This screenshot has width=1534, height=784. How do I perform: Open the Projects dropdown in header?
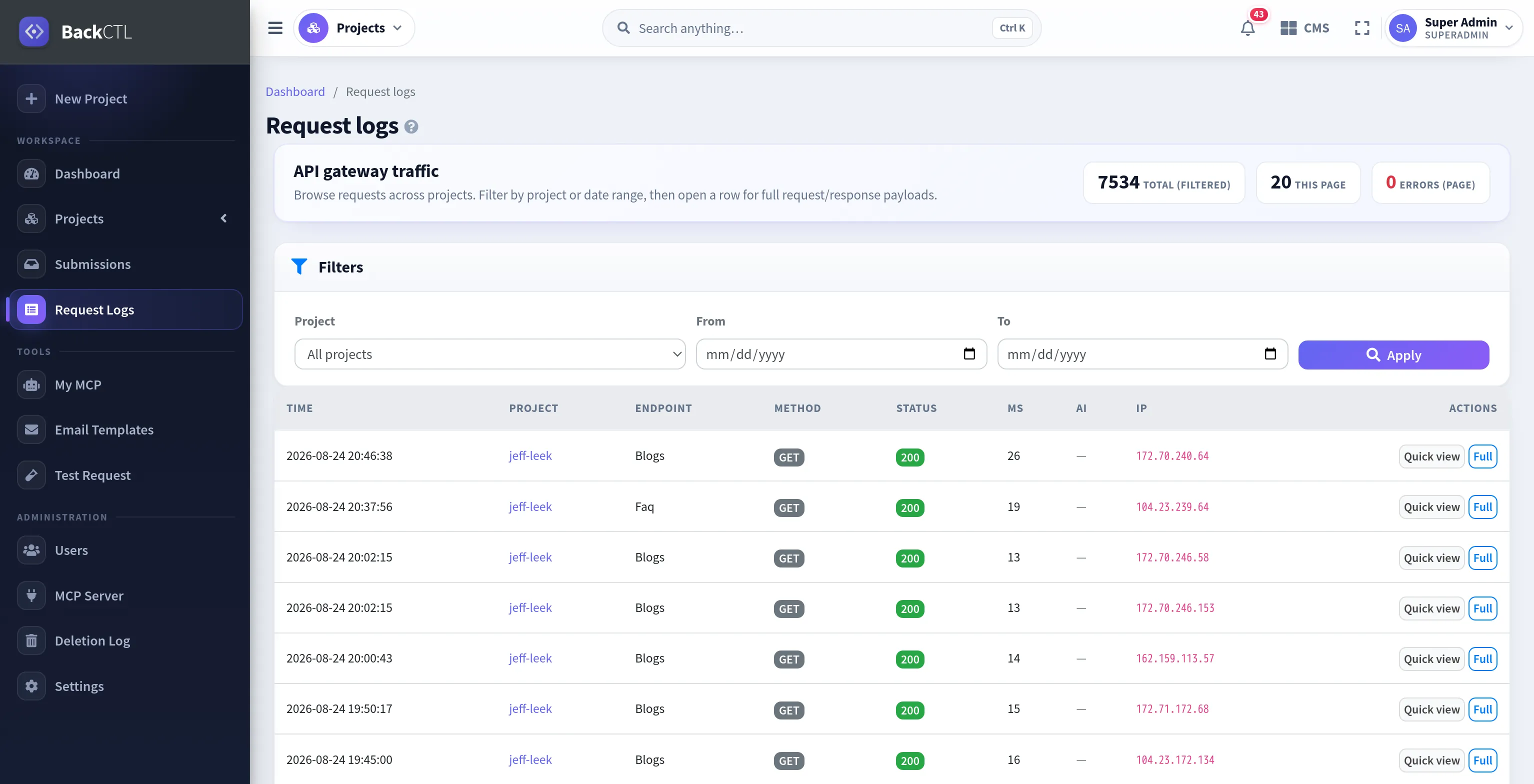353,28
